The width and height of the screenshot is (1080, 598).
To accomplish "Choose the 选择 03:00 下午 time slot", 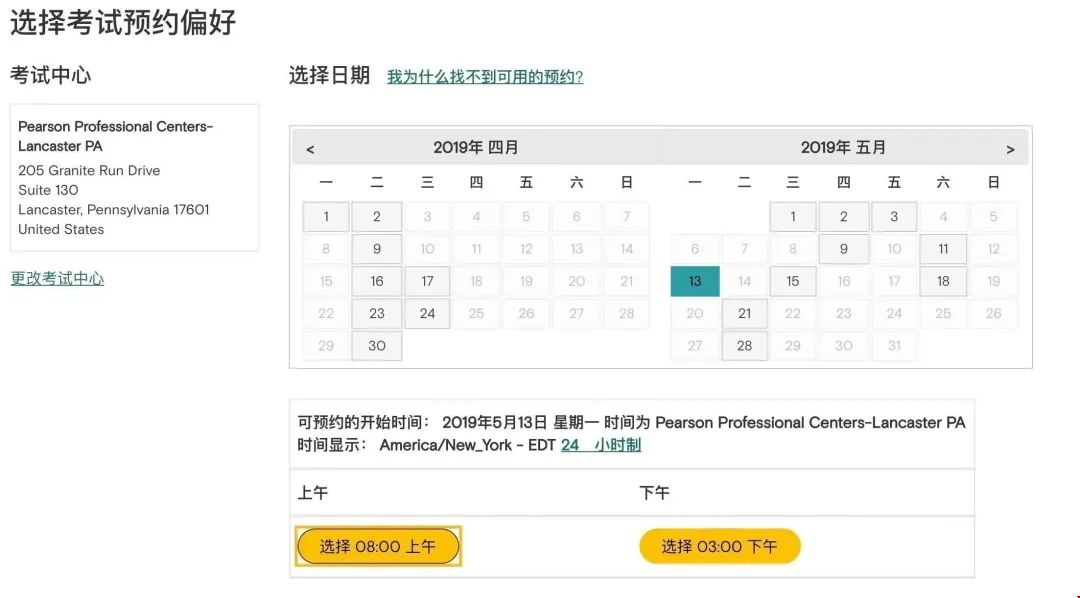I will pos(720,546).
